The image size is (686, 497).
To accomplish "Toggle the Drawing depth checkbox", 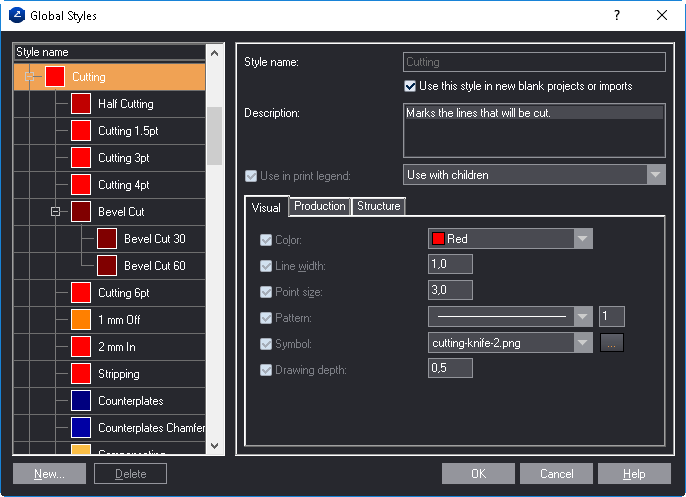I will coord(266,370).
